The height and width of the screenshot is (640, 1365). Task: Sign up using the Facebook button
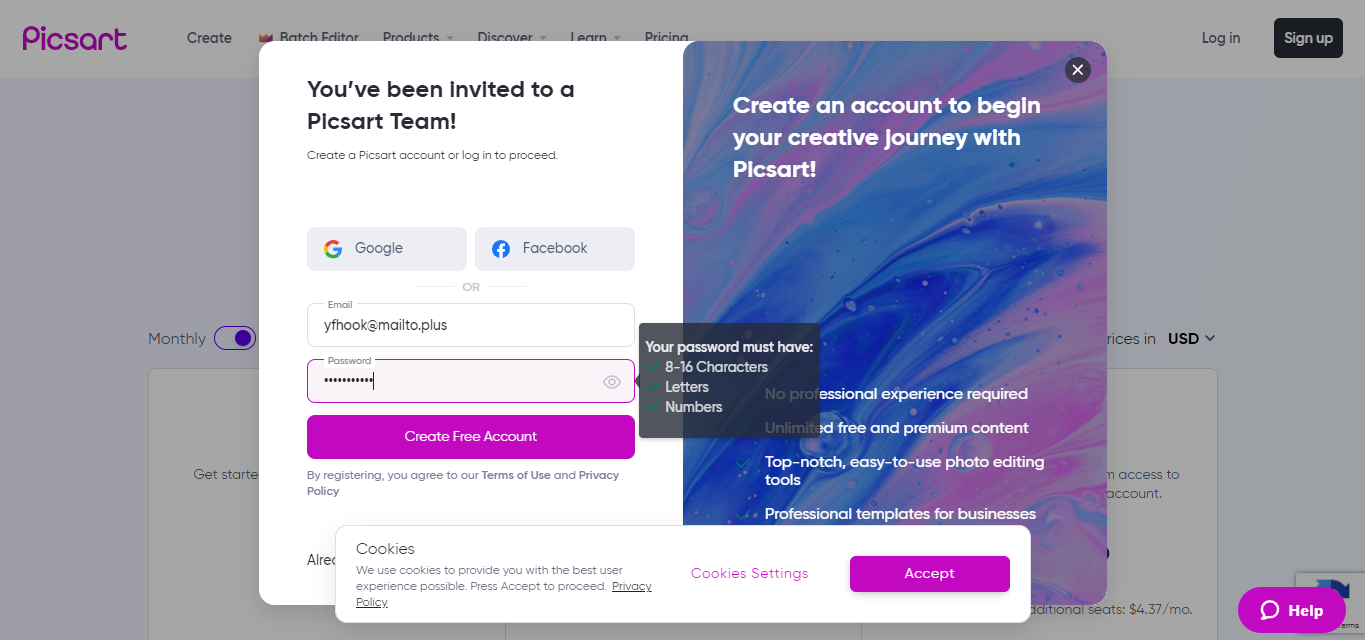(x=554, y=249)
